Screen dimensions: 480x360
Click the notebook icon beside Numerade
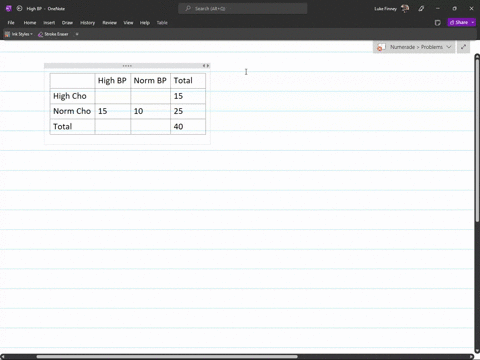[381, 47]
